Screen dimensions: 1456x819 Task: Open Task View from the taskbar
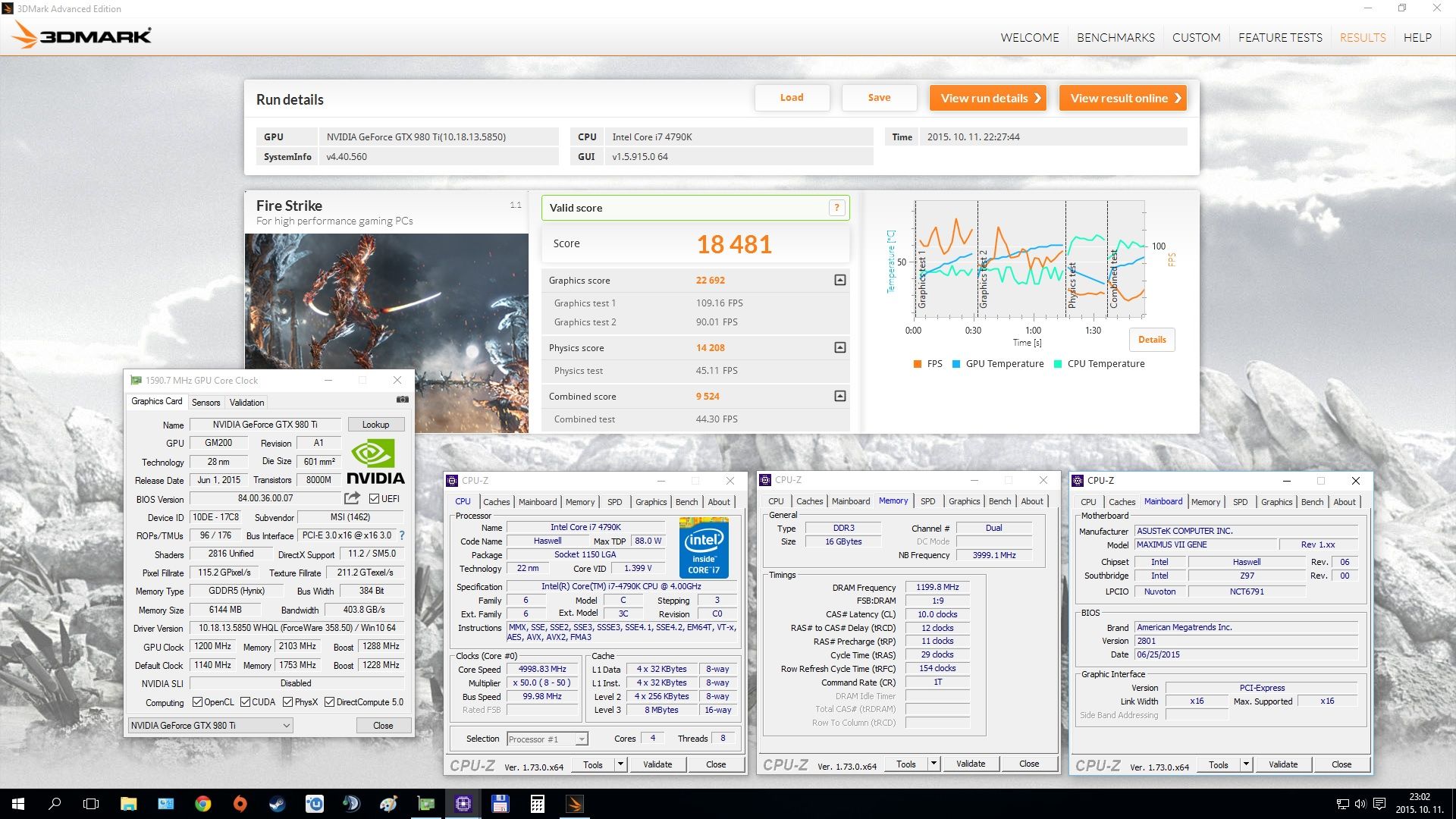[91, 804]
